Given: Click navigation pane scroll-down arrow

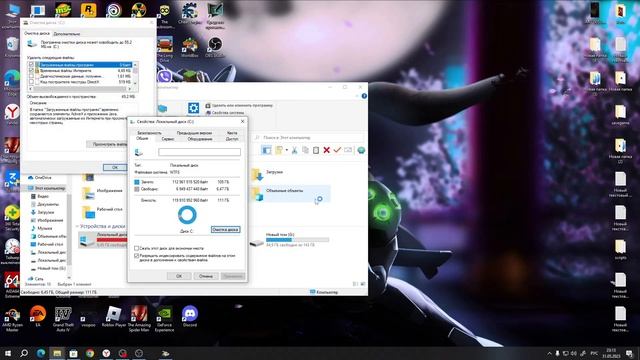Looking at the screenshot, I should click(69, 278).
